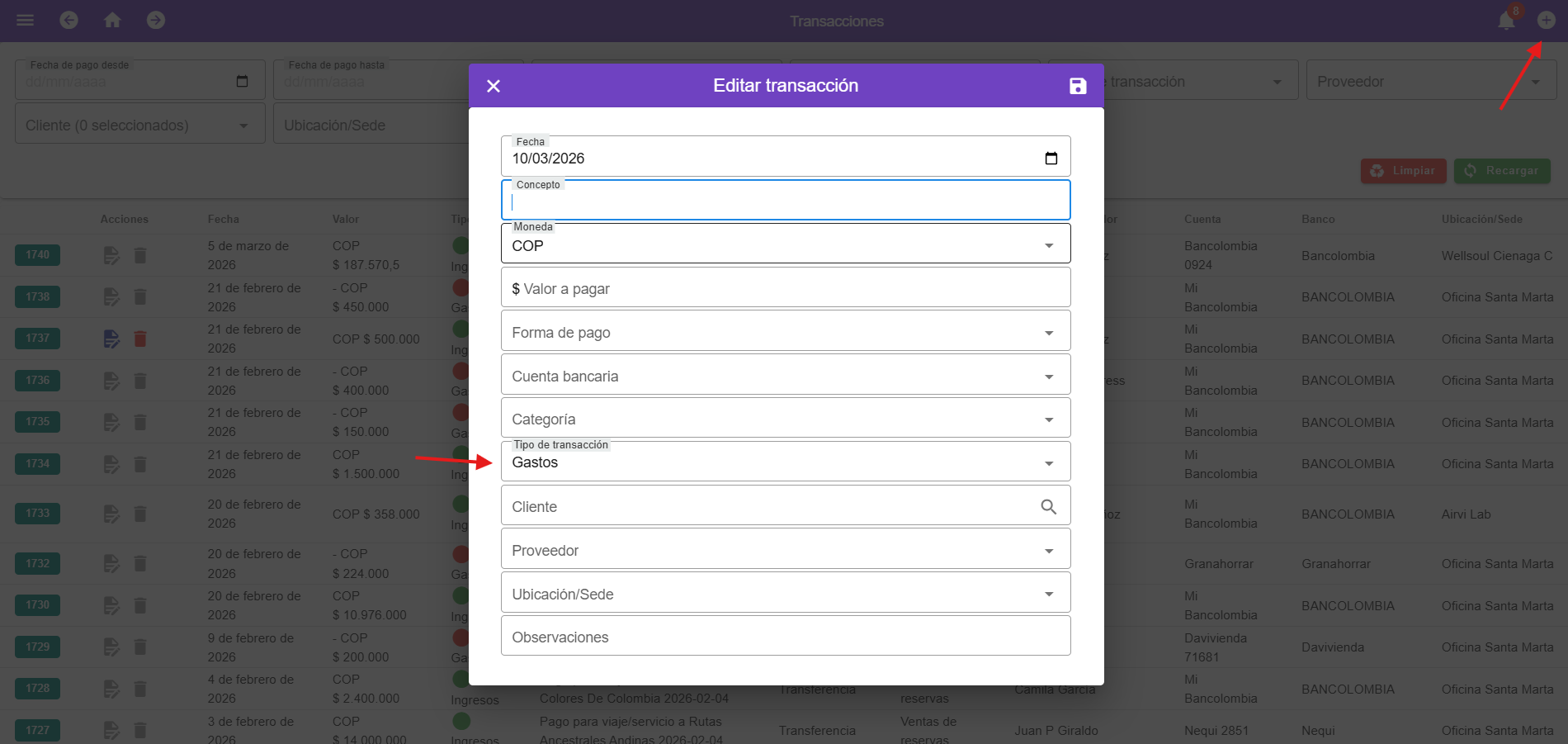
Task: Click the add plus icon top right
Action: pyautogui.click(x=1546, y=21)
